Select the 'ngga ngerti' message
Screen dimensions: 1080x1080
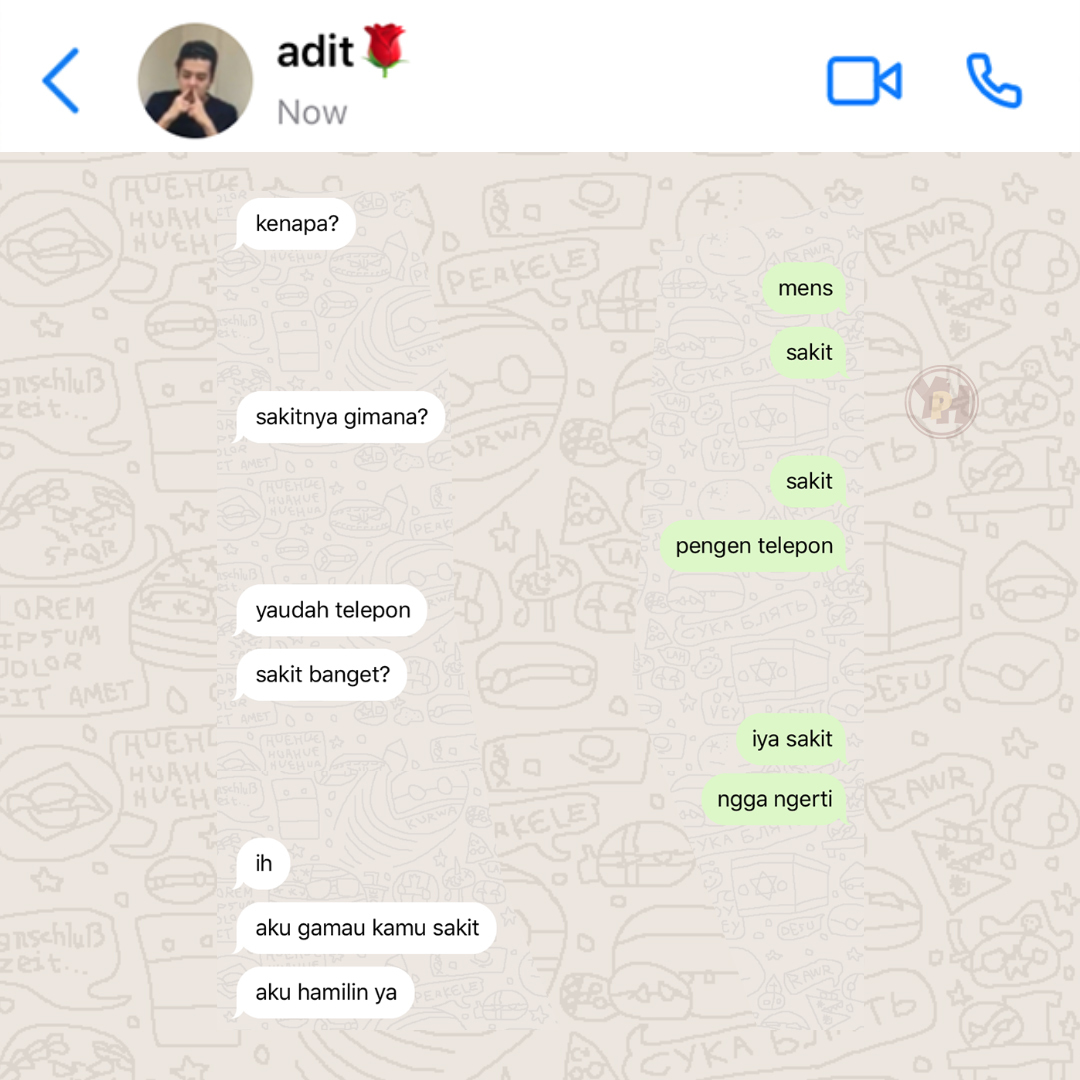(774, 799)
